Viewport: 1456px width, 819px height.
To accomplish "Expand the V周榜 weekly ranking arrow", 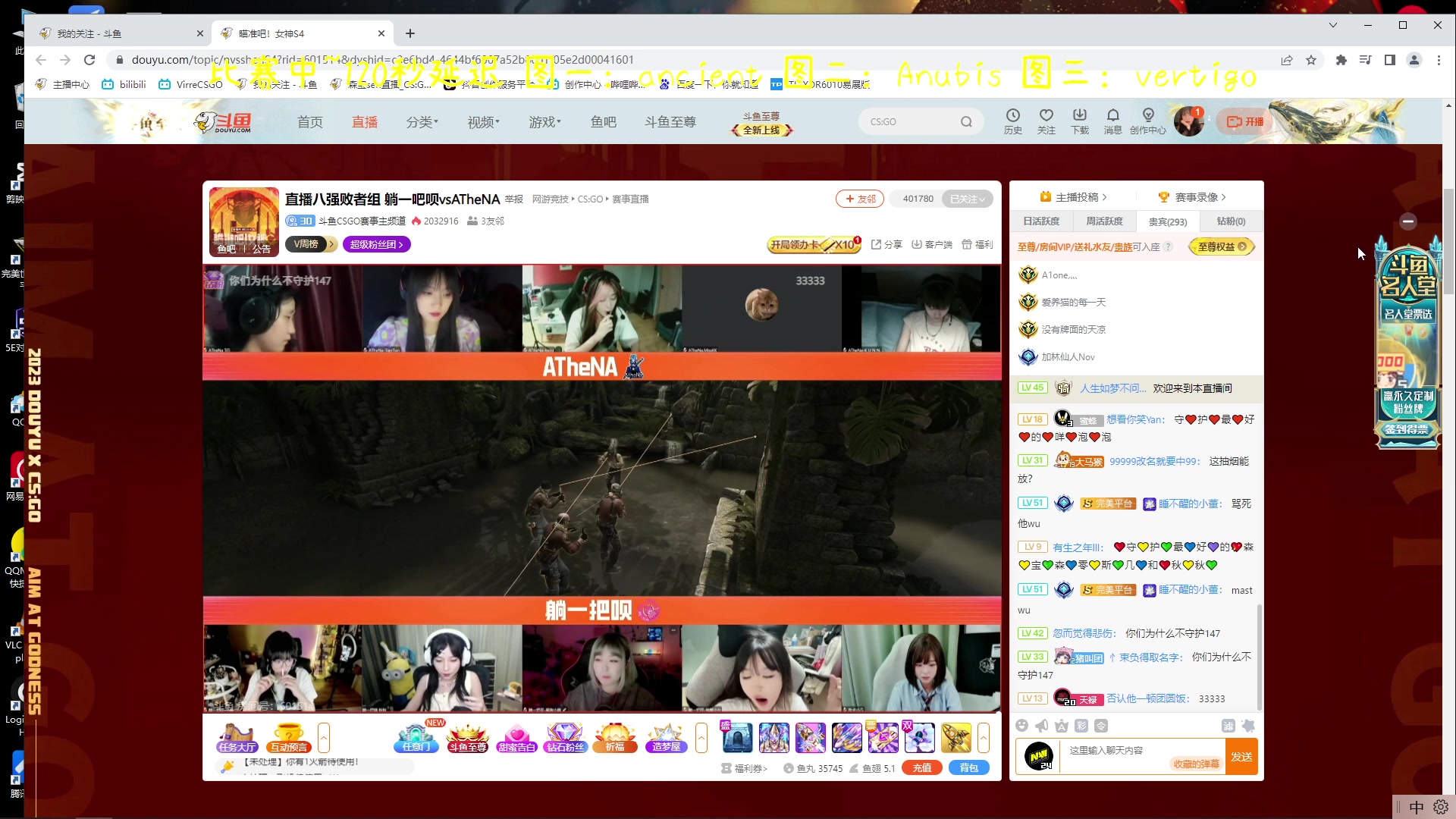I will [331, 244].
